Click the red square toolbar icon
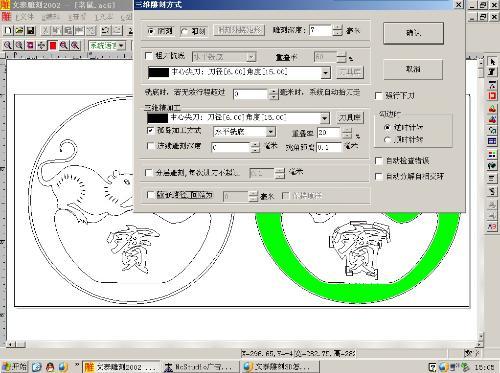This screenshot has width=500, height=373. point(53,45)
